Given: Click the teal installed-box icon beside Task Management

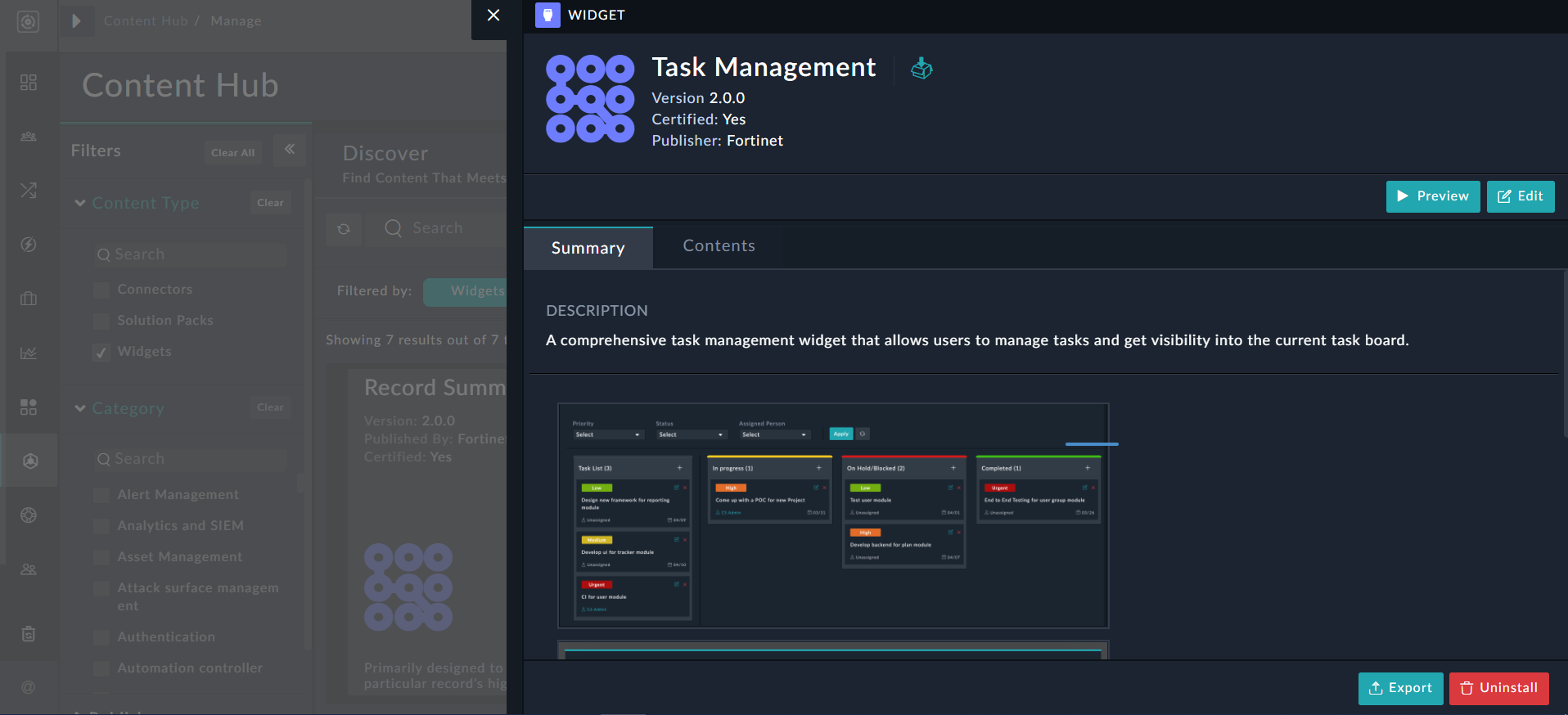Looking at the screenshot, I should click(x=921, y=68).
